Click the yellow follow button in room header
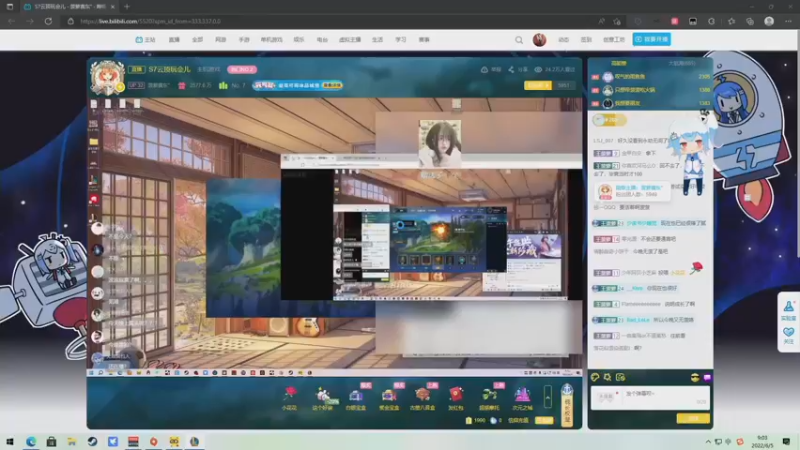 [538, 85]
